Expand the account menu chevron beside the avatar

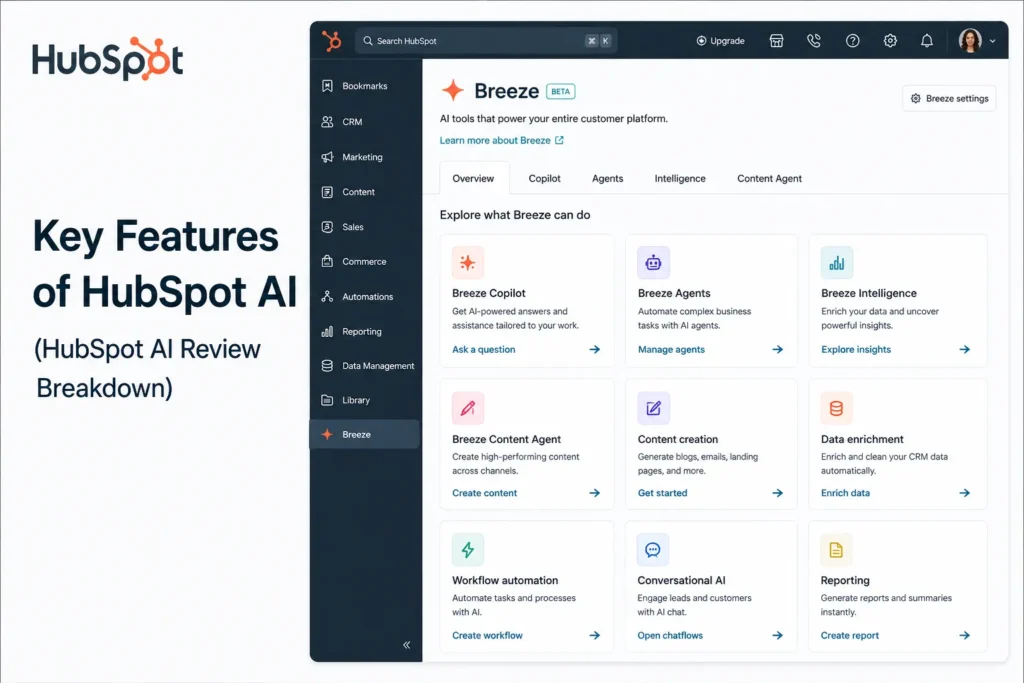pyautogui.click(x=993, y=40)
